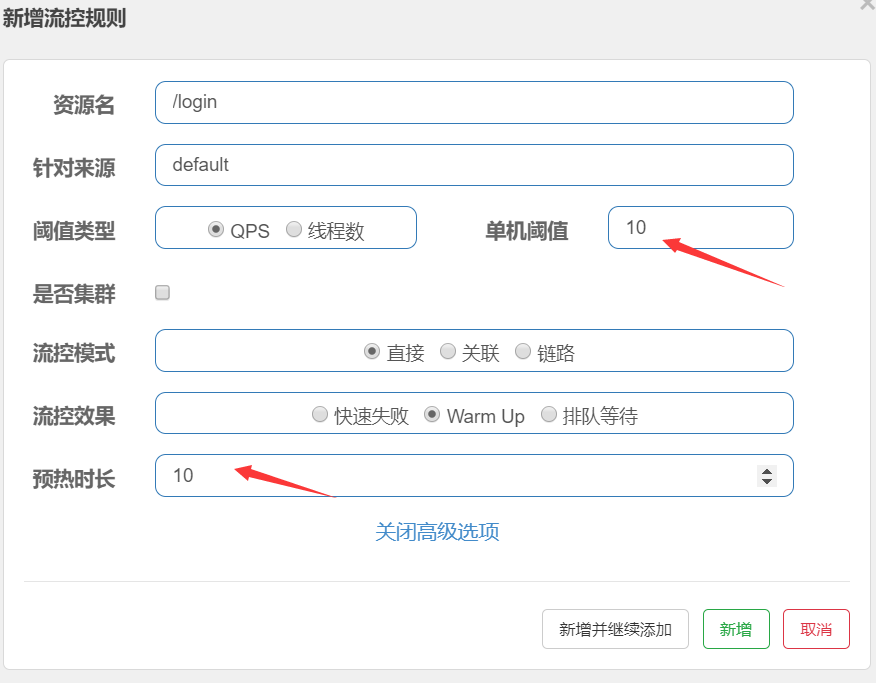Viewport: 876px width, 683px height.
Task: Choose 快速失败 flow control effect
Action: 320,414
